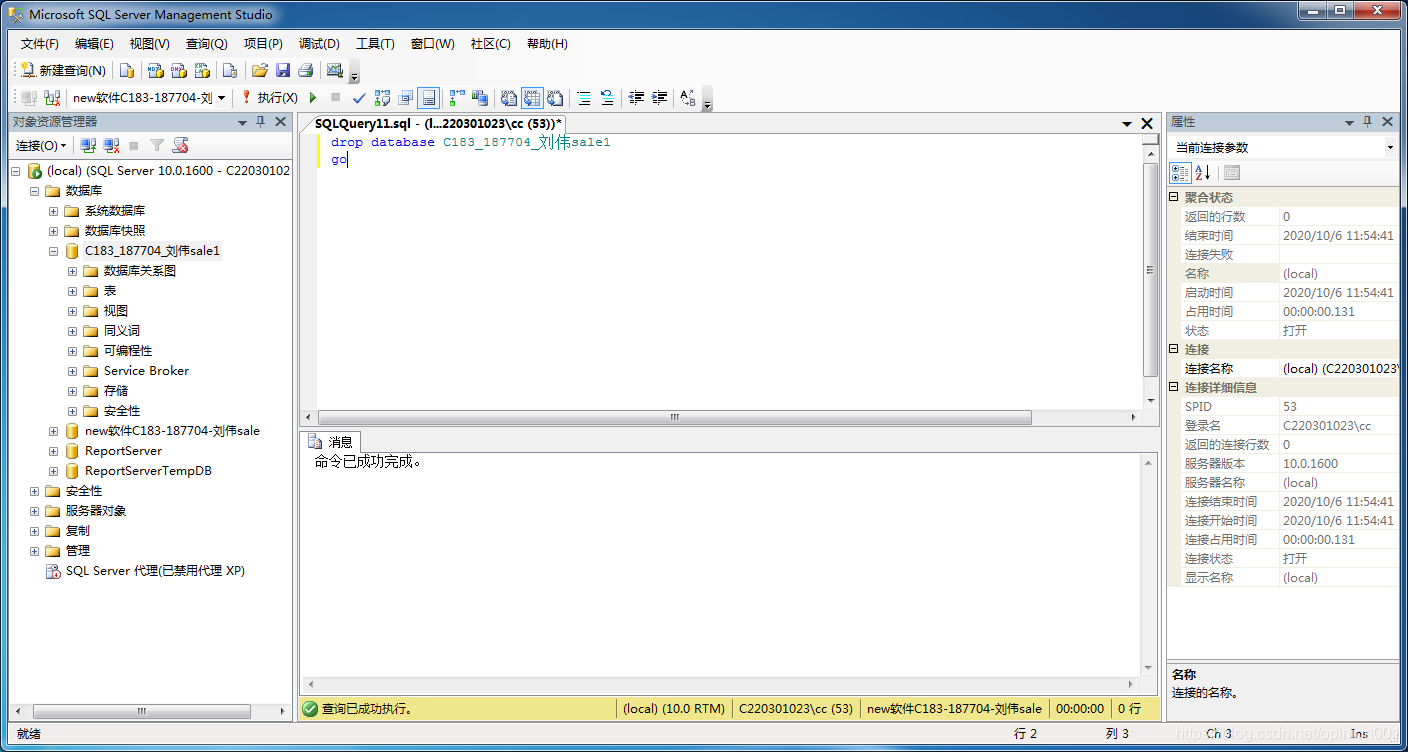Comment out the selected lines icon

click(x=583, y=98)
